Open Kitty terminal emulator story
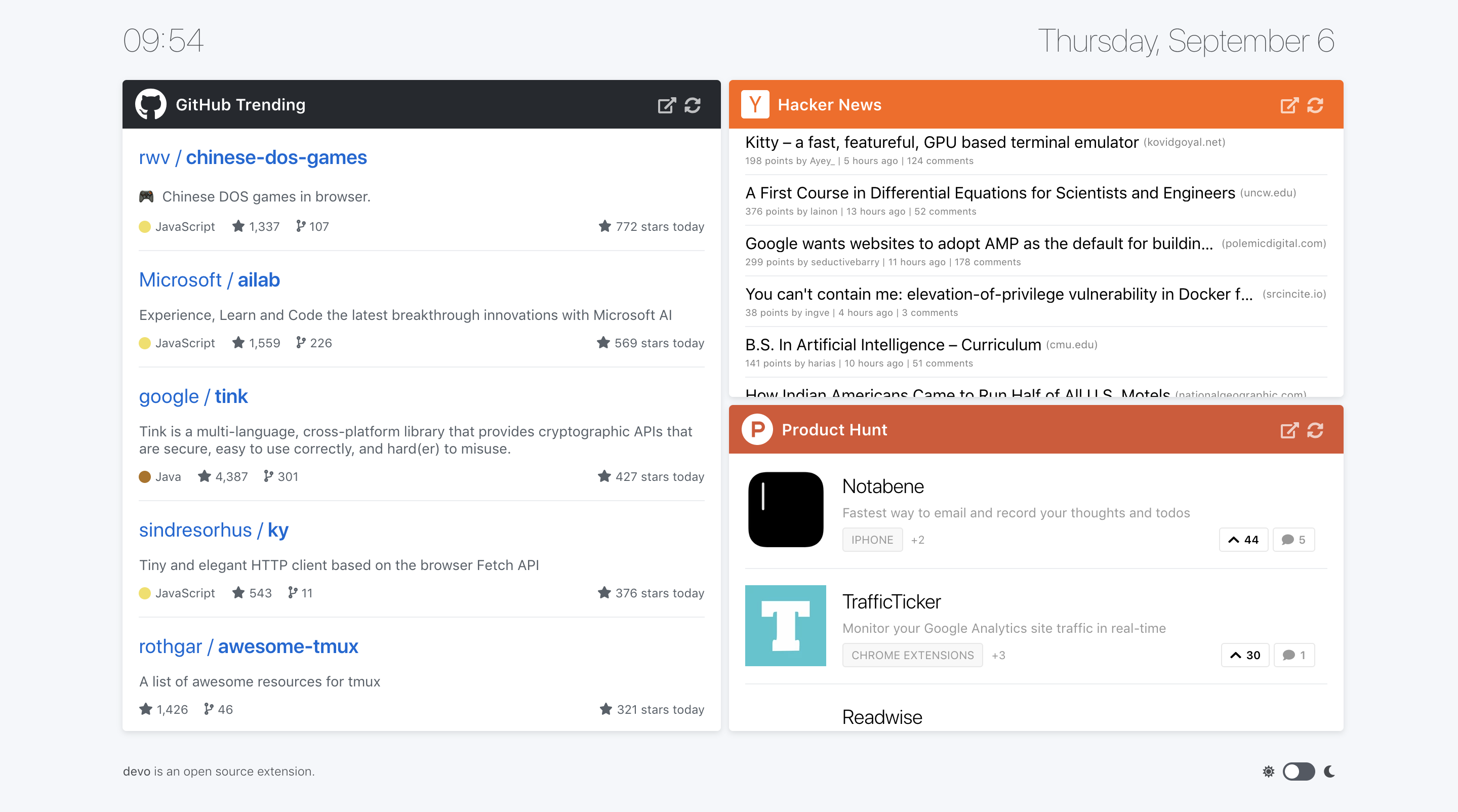The height and width of the screenshot is (812, 1458). (x=941, y=142)
